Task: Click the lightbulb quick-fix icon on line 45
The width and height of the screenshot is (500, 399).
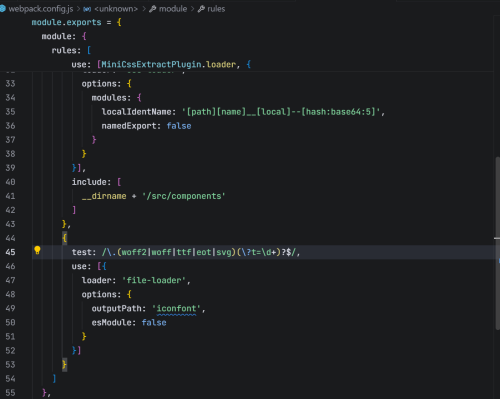Action: [x=37, y=250]
